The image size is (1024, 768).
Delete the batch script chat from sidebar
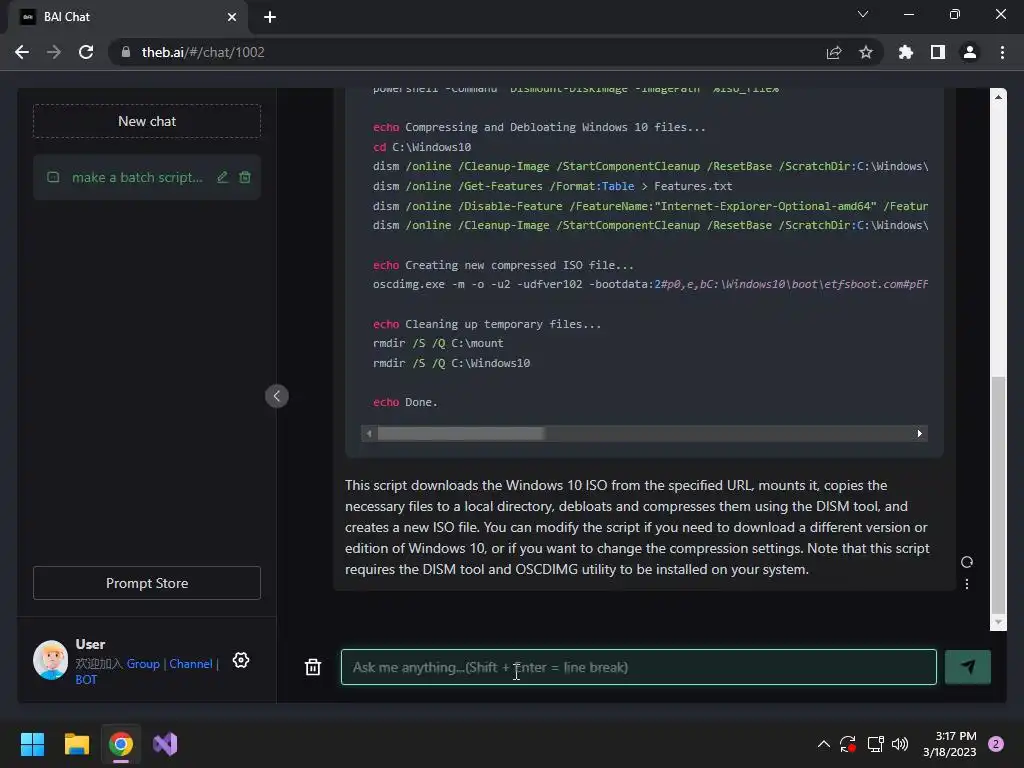(245, 177)
